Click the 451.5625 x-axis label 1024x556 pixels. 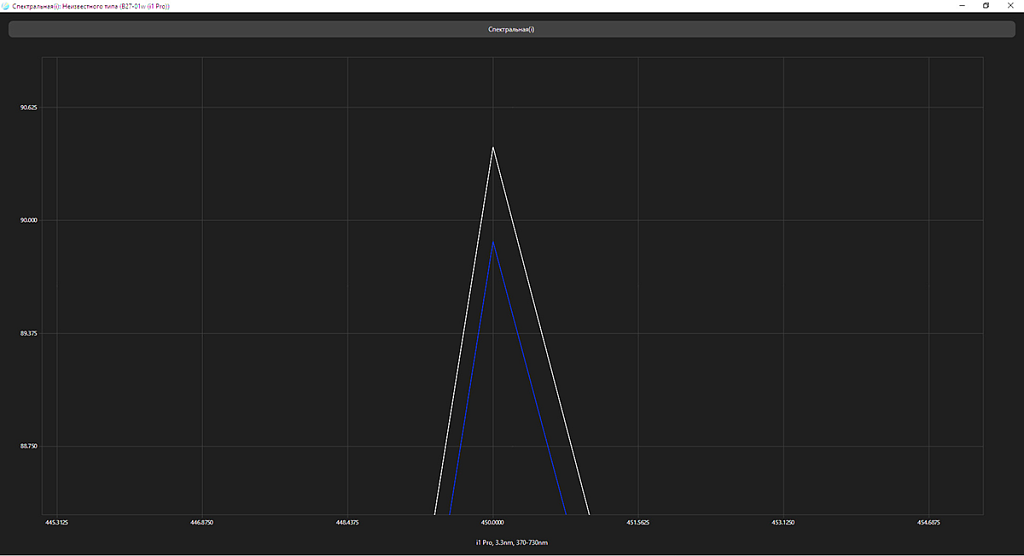638,522
